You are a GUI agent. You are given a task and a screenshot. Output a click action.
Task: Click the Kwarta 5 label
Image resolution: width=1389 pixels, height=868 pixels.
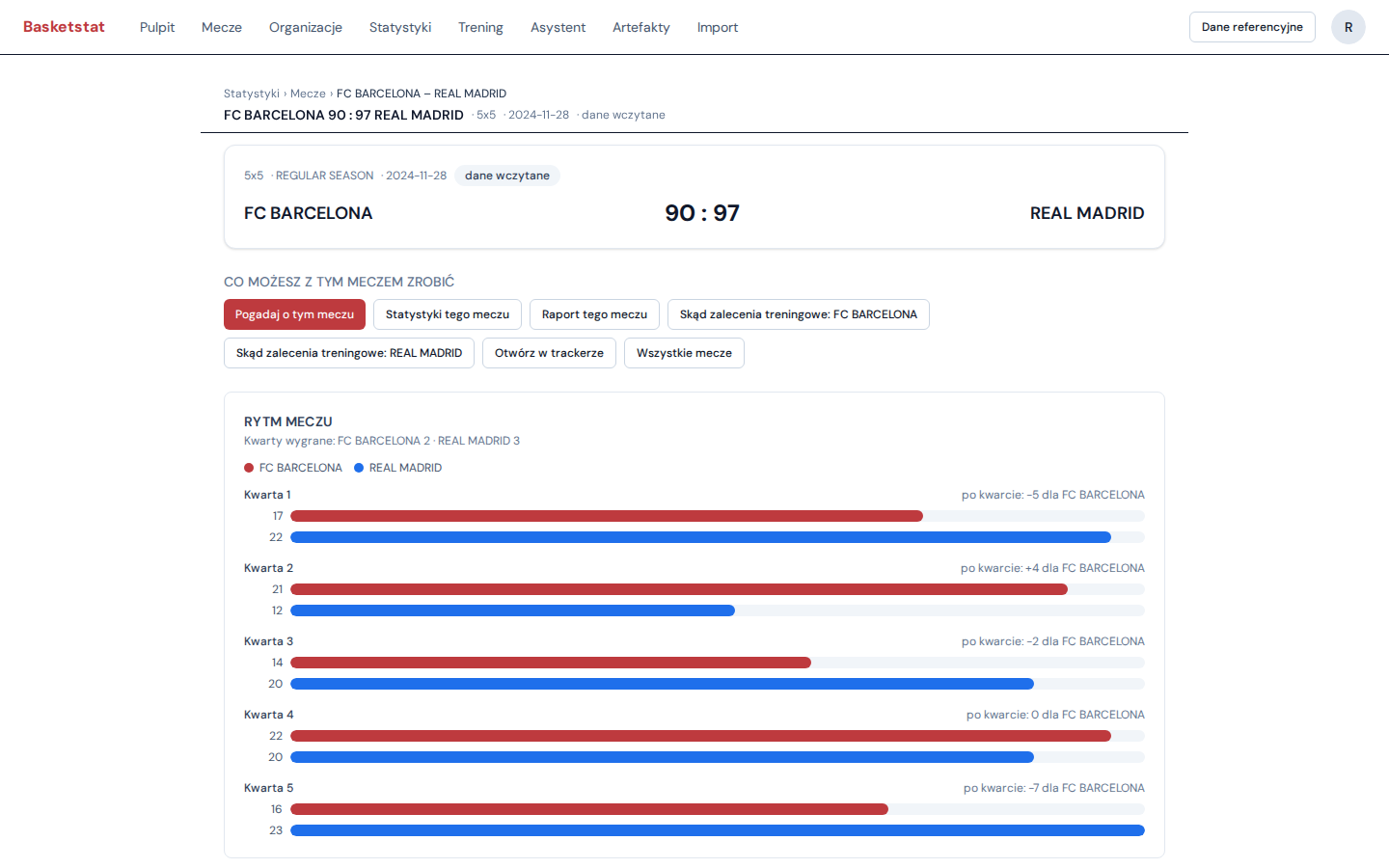tap(268, 788)
